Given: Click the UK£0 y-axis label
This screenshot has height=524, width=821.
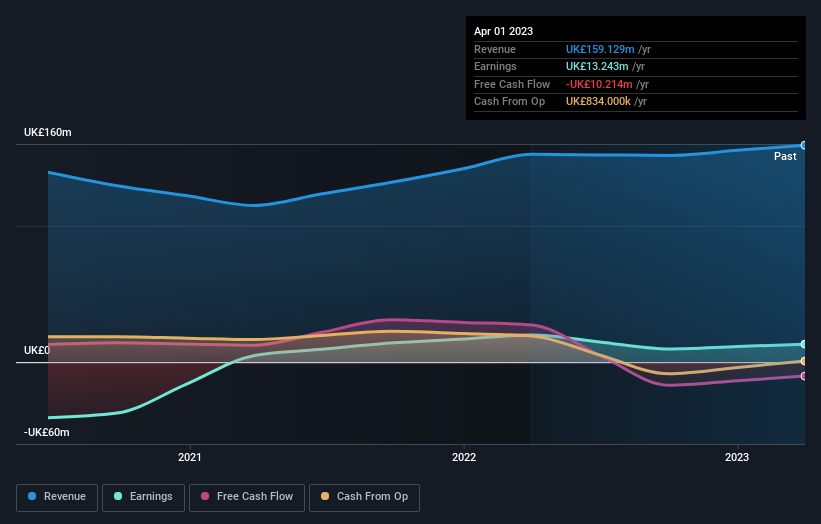Looking at the screenshot, I should [x=37, y=350].
